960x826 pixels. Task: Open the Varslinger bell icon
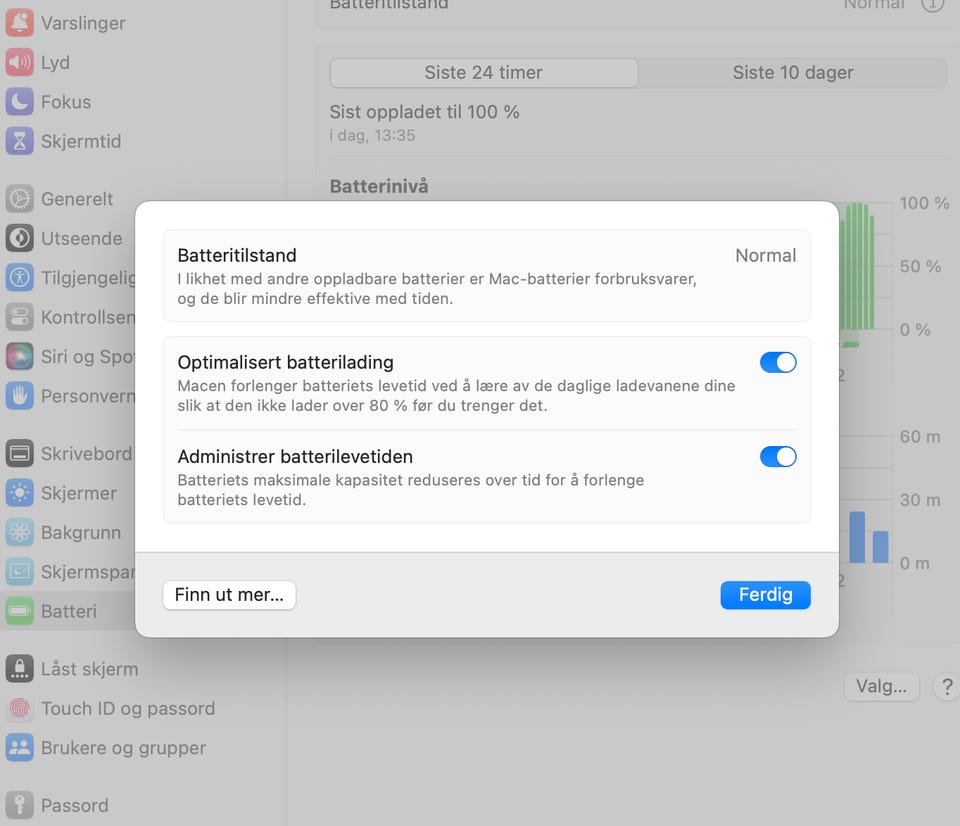(x=20, y=23)
